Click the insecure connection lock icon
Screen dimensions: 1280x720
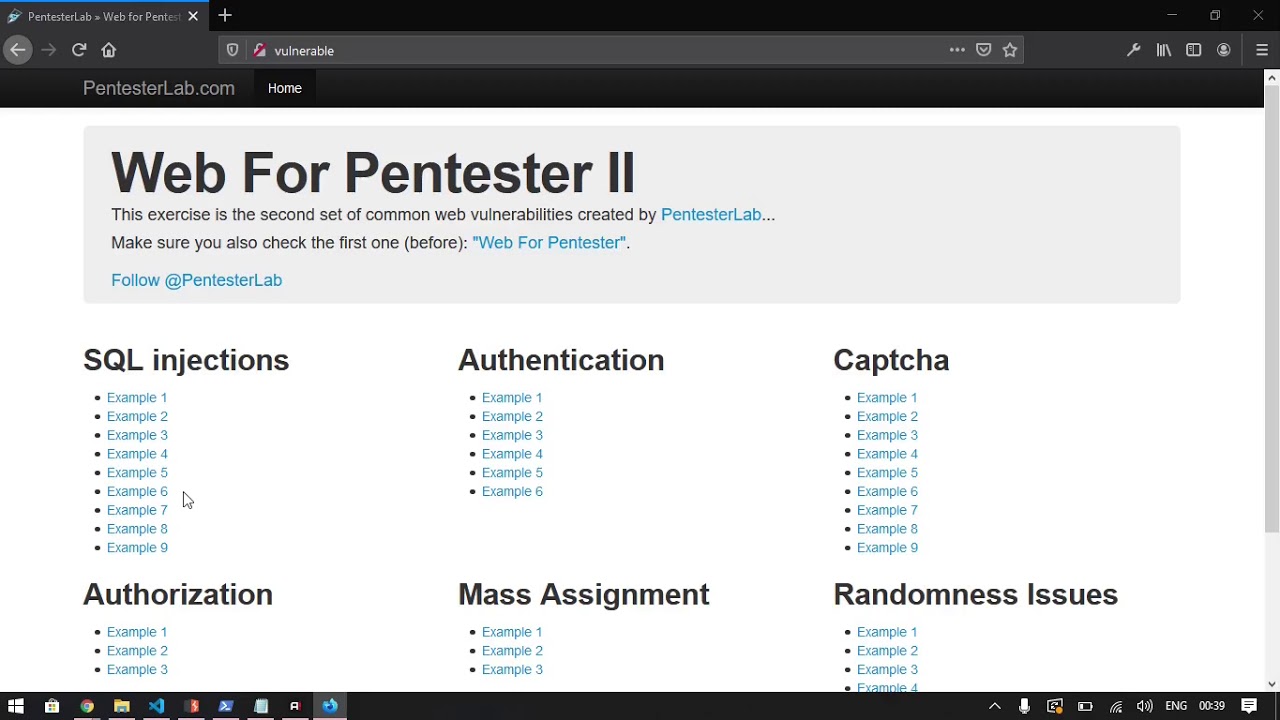[x=259, y=50]
